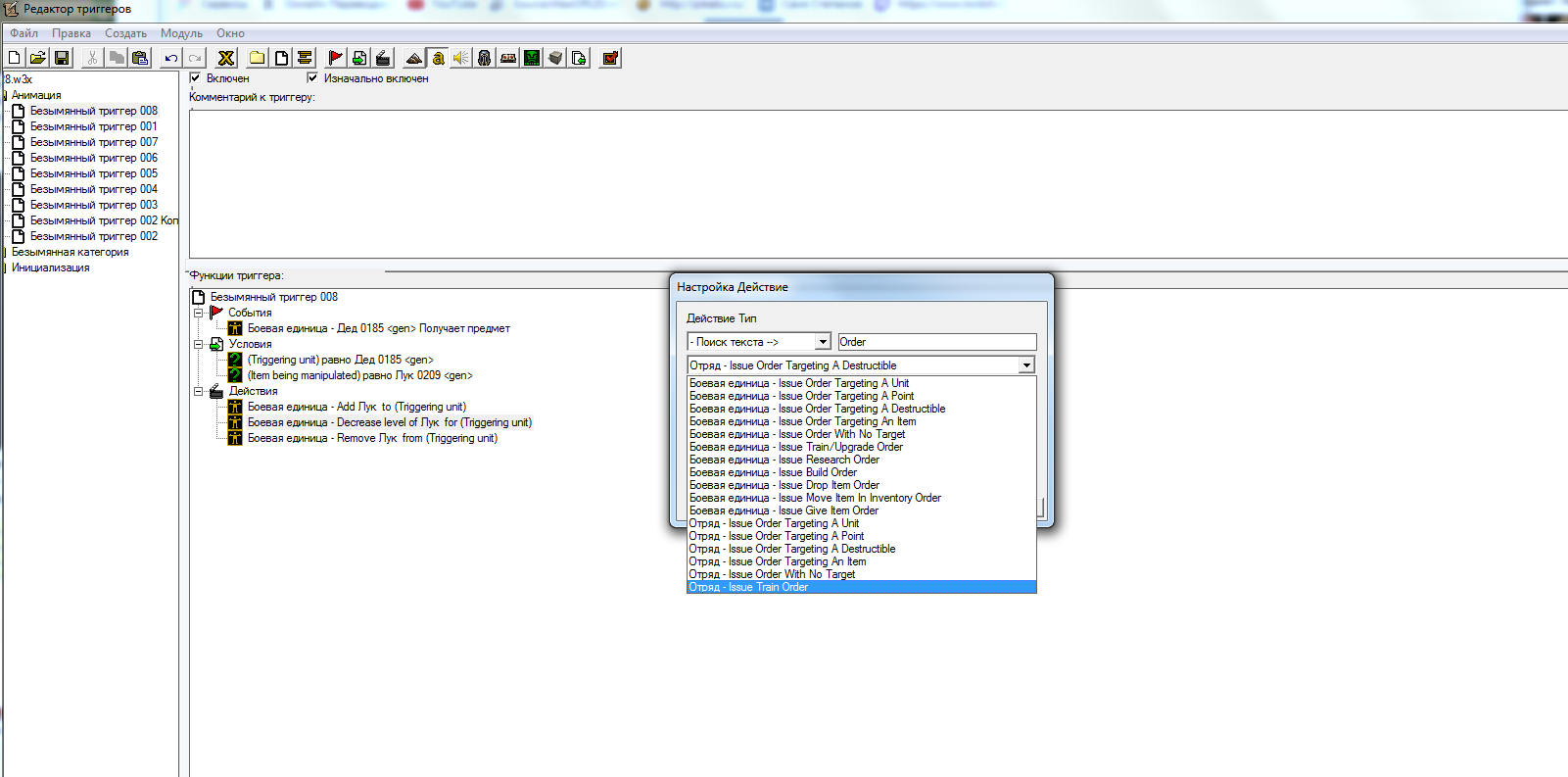Click the Copy icon in the toolbar
The height and width of the screenshot is (777, 1568).
click(x=116, y=58)
